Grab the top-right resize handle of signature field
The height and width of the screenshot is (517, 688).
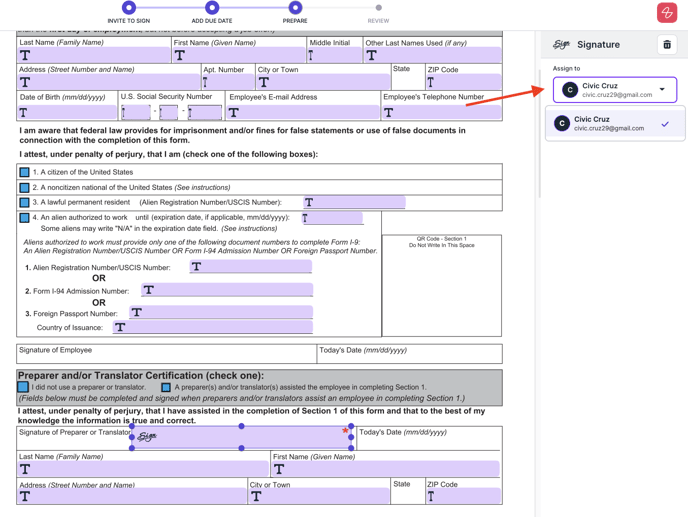click(351, 426)
